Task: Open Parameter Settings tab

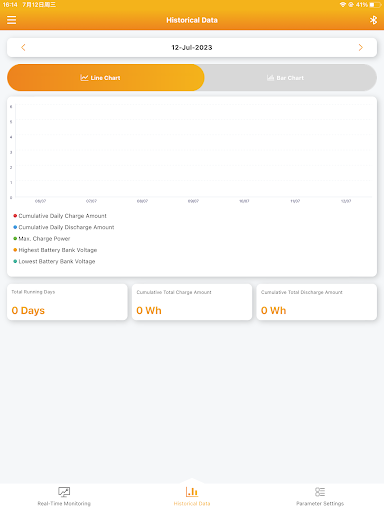Action: 320,496
